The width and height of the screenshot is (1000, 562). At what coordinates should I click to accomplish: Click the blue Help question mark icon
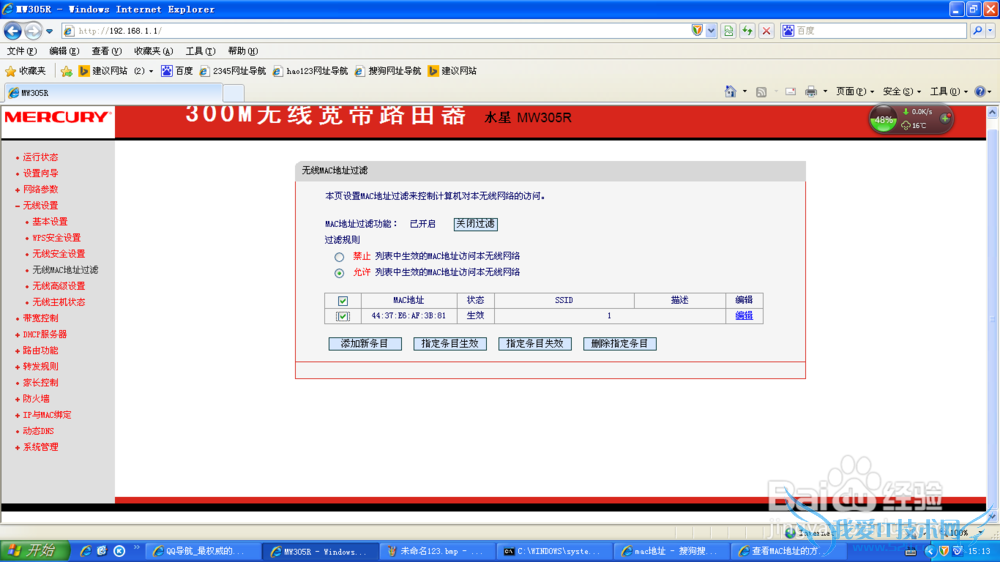tap(980, 92)
